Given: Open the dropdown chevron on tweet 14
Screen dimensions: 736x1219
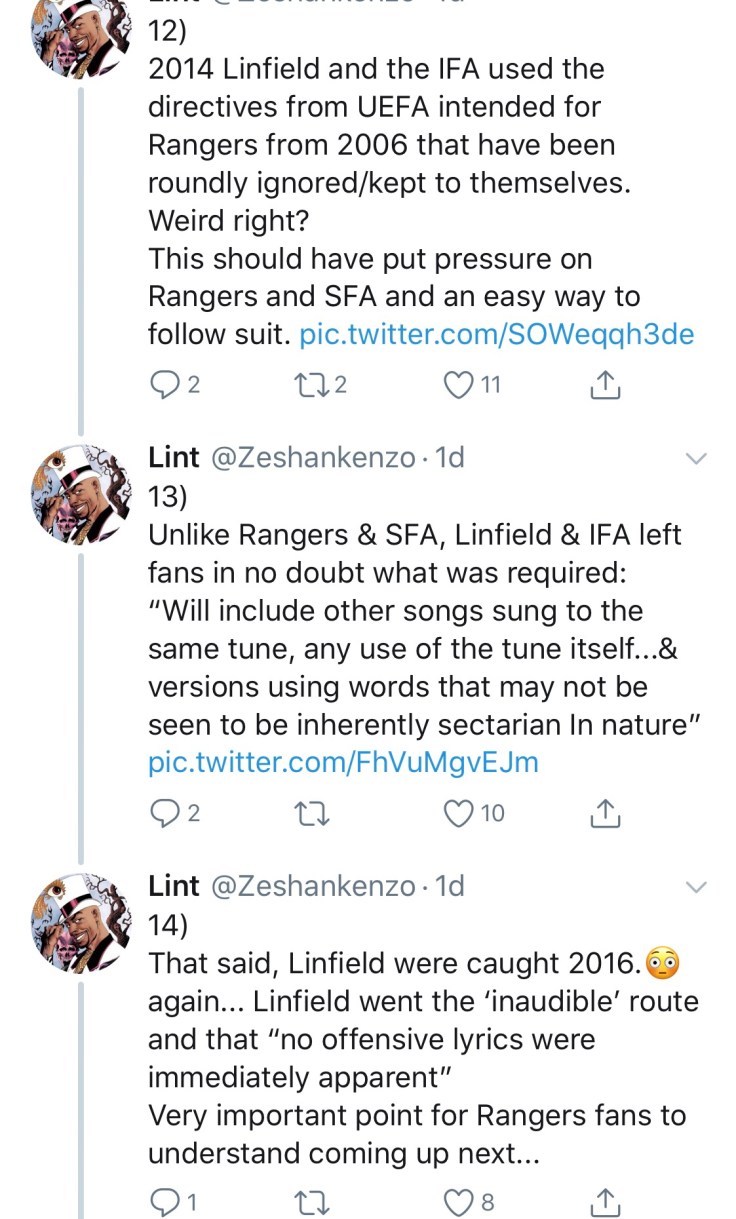Looking at the screenshot, I should [696, 887].
